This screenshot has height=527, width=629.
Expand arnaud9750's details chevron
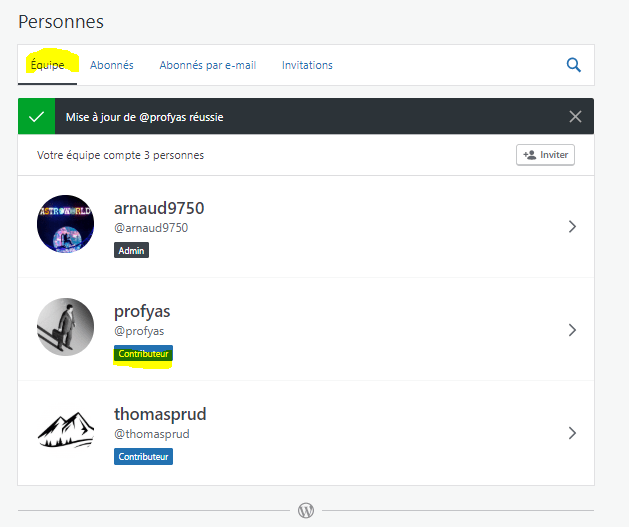[x=572, y=226]
